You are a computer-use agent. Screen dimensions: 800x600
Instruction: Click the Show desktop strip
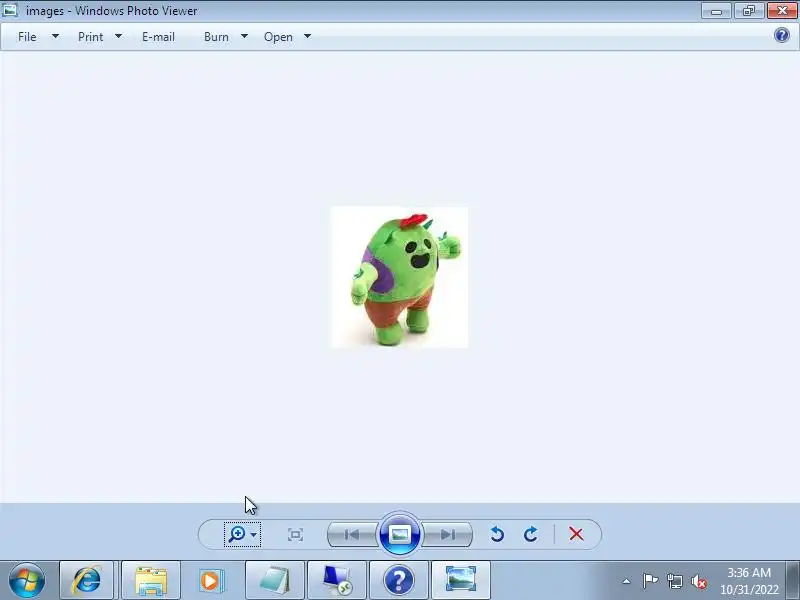pos(793,580)
